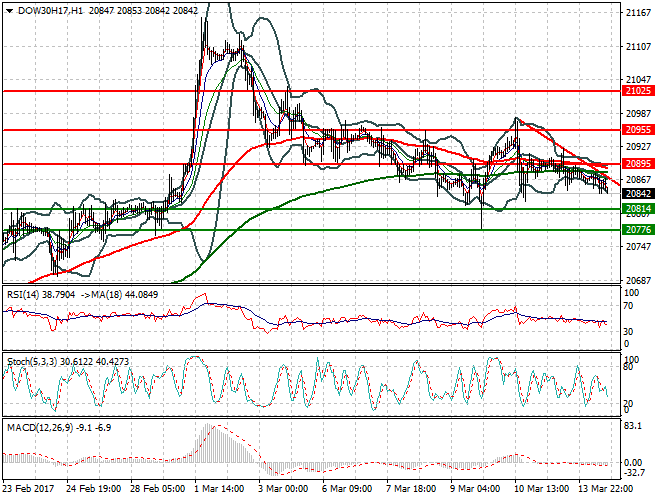Click the black 20842 current price tag
Viewport: 660px width, 500px height.
[x=637, y=194]
